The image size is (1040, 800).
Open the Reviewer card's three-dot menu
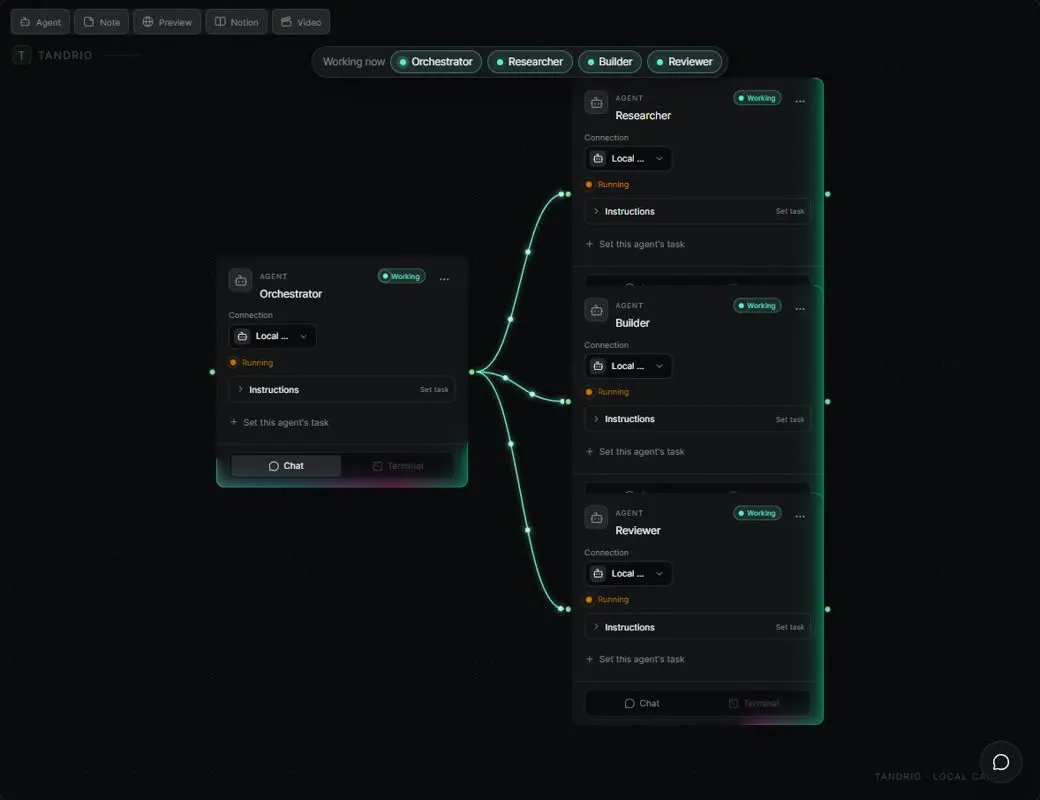pos(800,517)
